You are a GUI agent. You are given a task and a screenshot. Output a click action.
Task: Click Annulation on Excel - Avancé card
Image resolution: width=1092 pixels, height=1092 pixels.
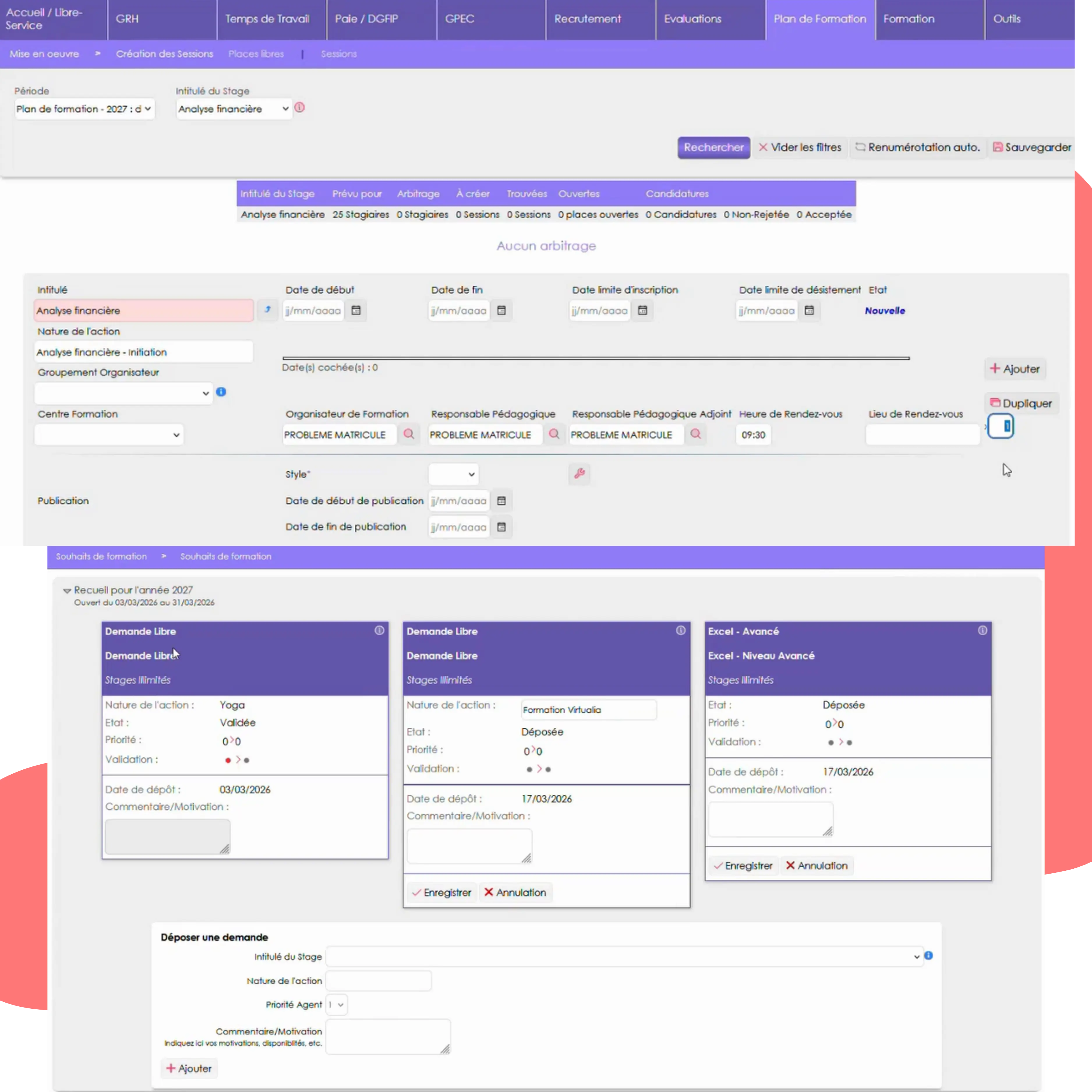817,866
